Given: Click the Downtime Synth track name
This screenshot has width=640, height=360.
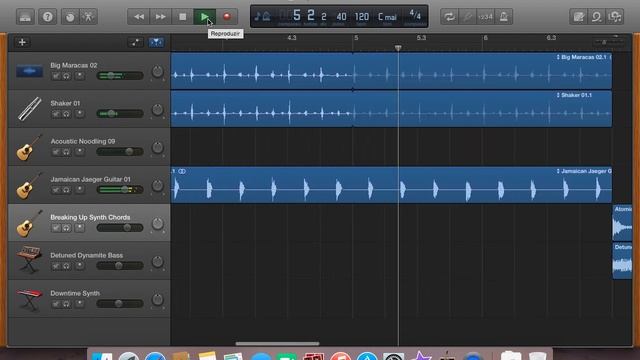Looking at the screenshot, I should (75, 293).
